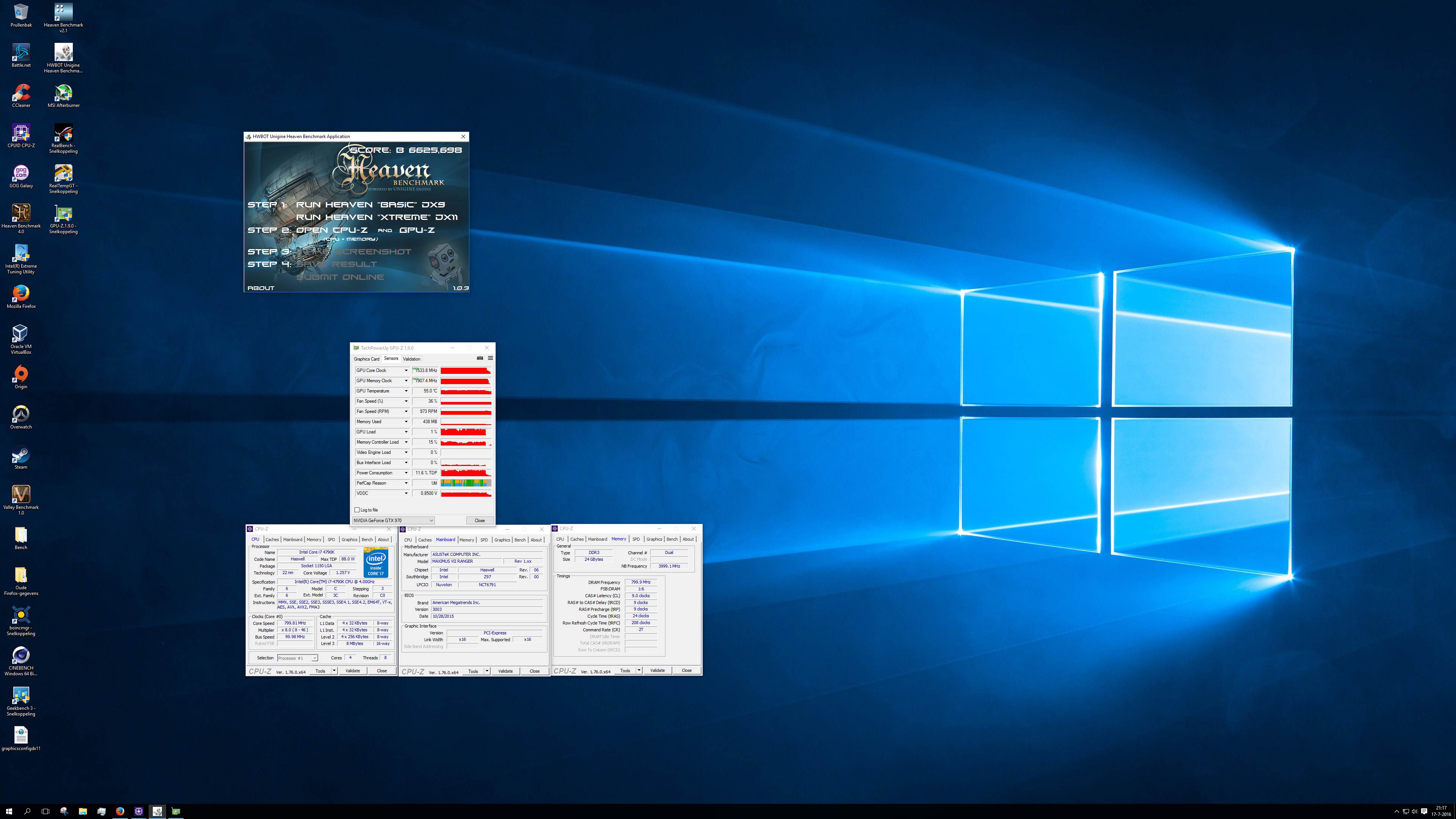Open Processor #1 selection dropdown in CPU-Z

click(298, 658)
